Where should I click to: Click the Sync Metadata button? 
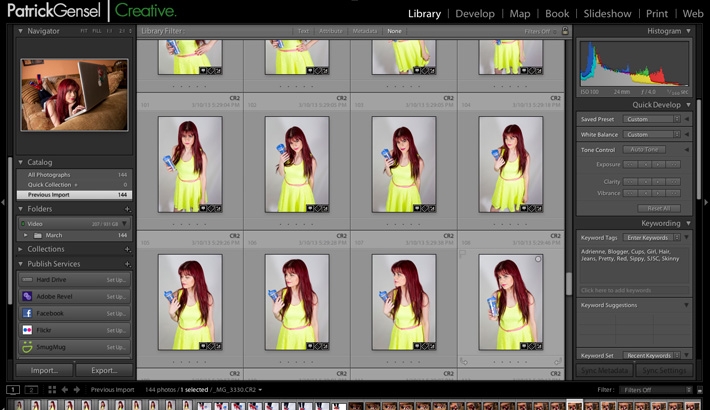[604, 371]
